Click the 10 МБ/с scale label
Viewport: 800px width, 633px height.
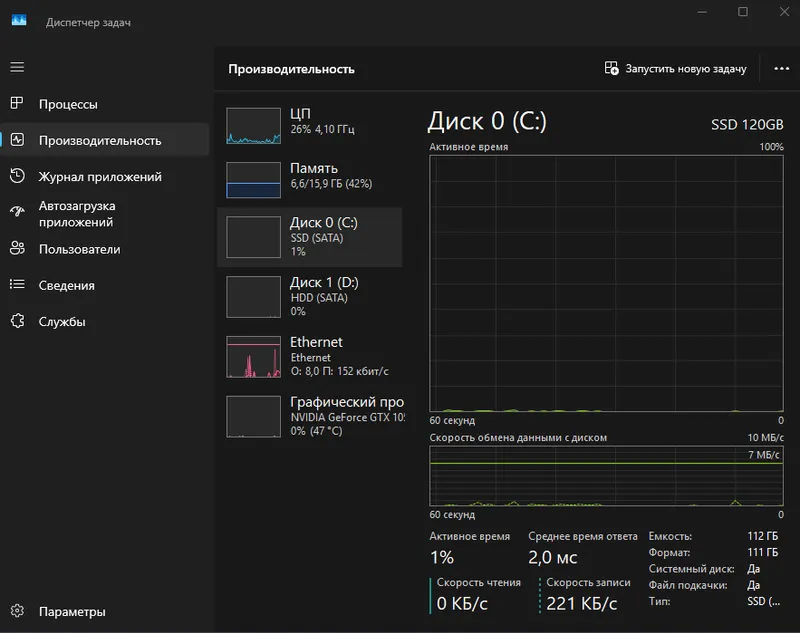pyautogui.click(x=765, y=438)
